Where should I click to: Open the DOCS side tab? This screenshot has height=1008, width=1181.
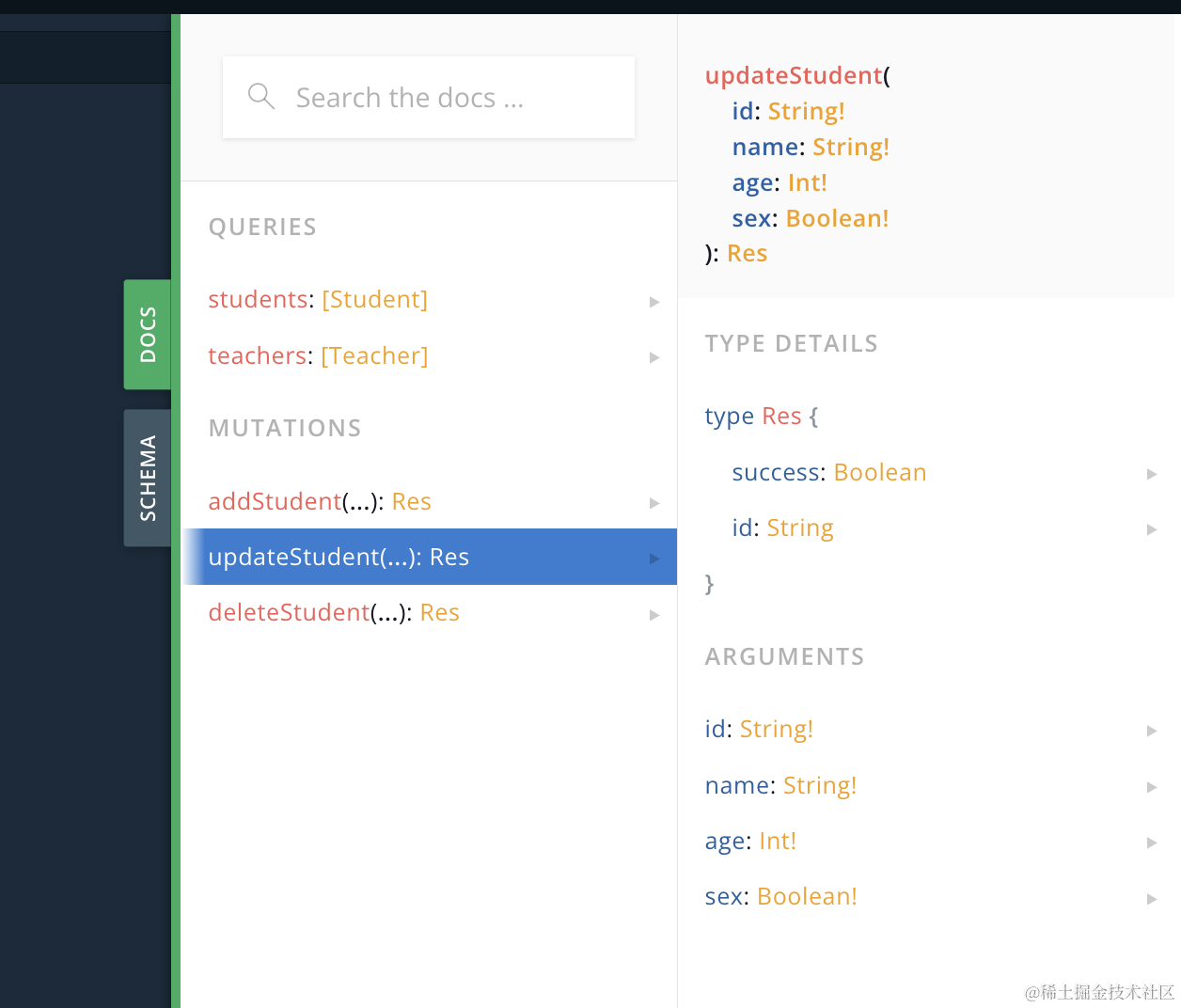pyautogui.click(x=148, y=334)
